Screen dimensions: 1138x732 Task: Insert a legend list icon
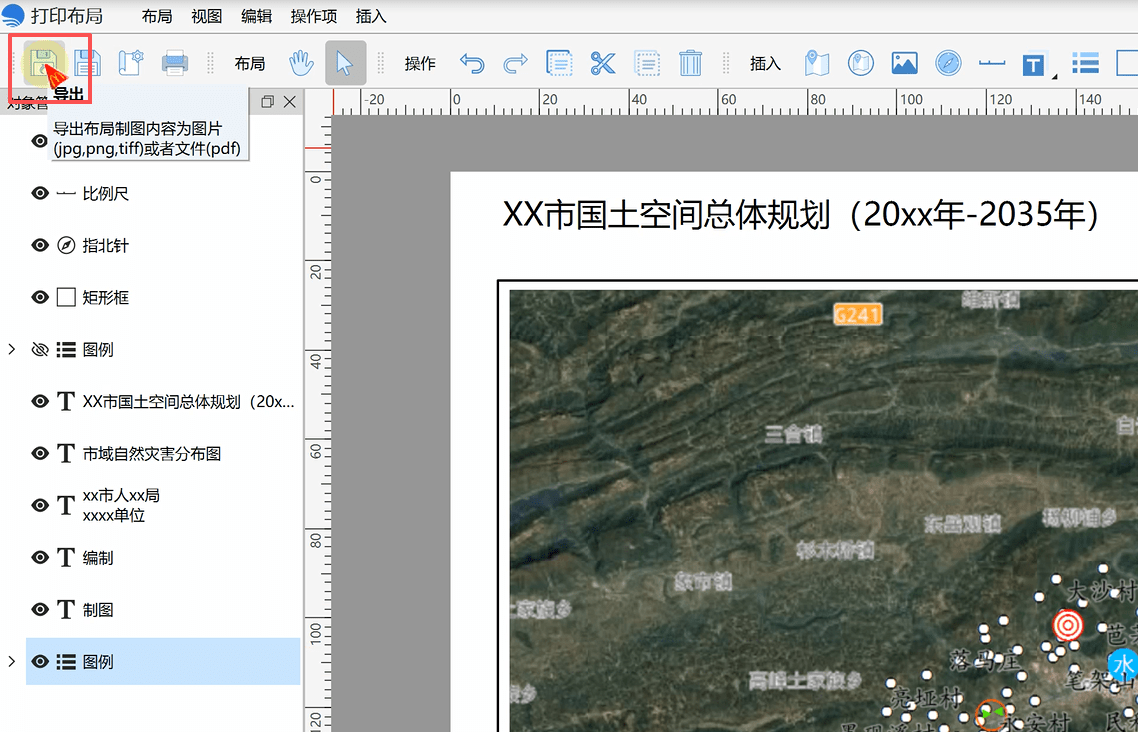coord(1086,63)
